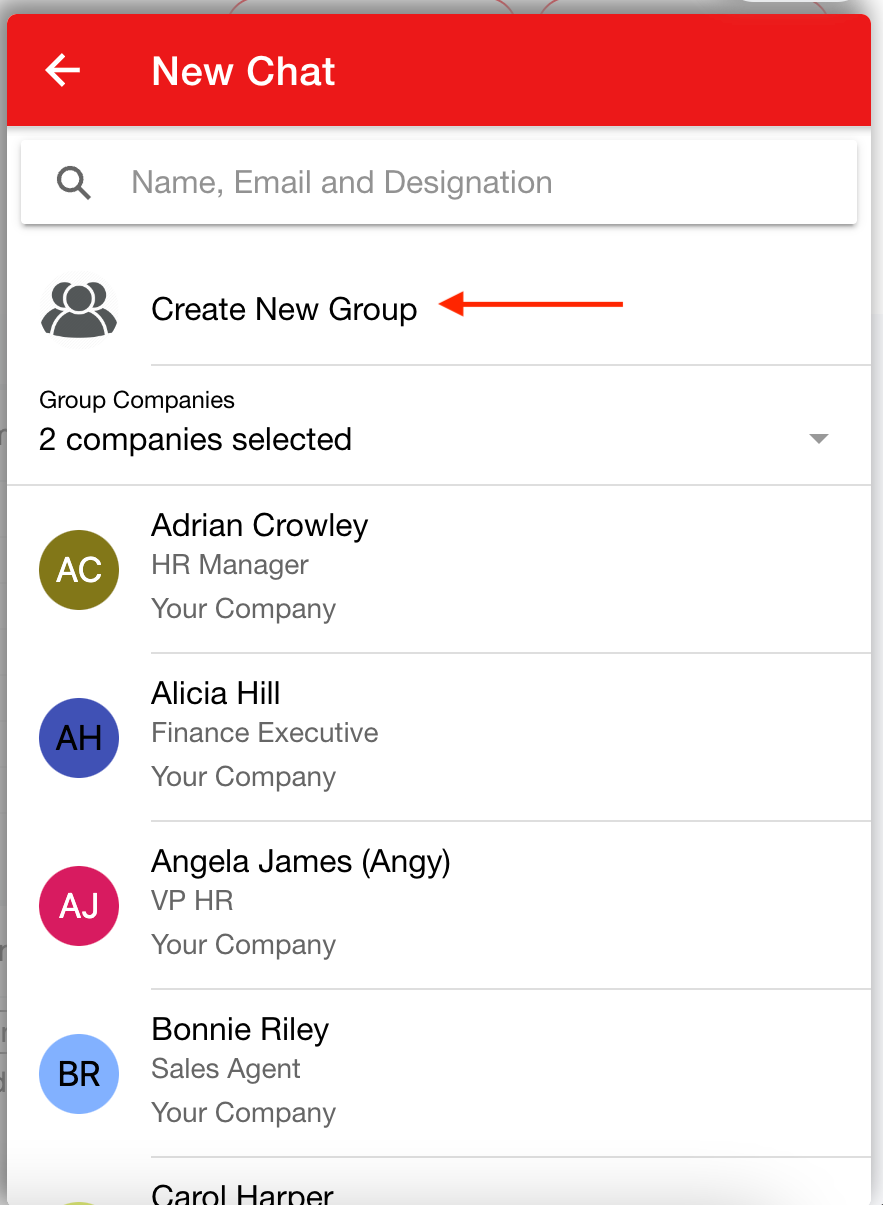The height and width of the screenshot is (1205, 883).
Task: Click 2 companies selected text
Action: coord(195,439)
